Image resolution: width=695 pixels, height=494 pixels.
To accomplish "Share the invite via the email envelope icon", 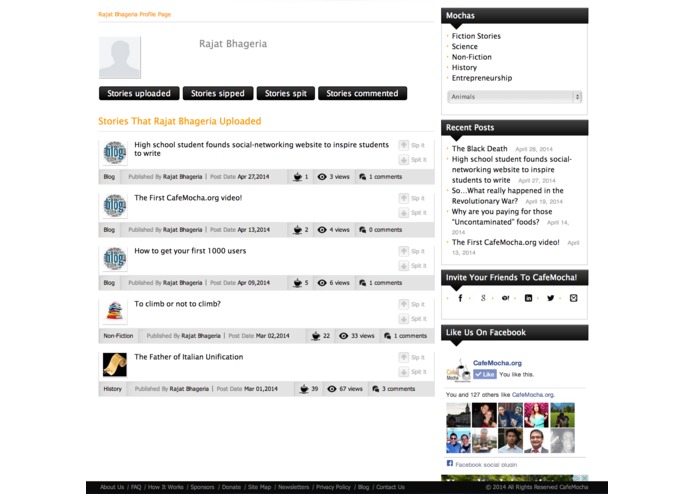I will (574, 298).
